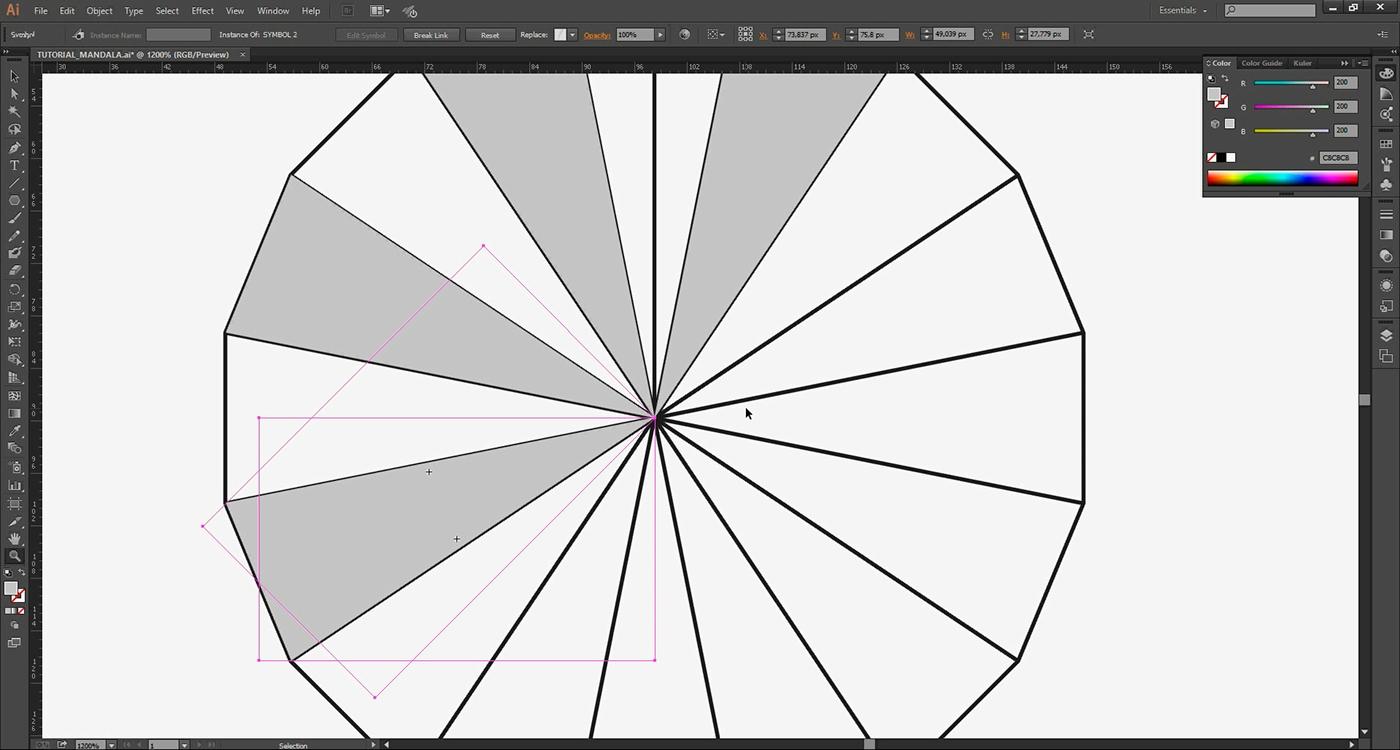Activate the fill box in Tools panel
Viewport: 1400px width, 750px height.
click(11, 589)
